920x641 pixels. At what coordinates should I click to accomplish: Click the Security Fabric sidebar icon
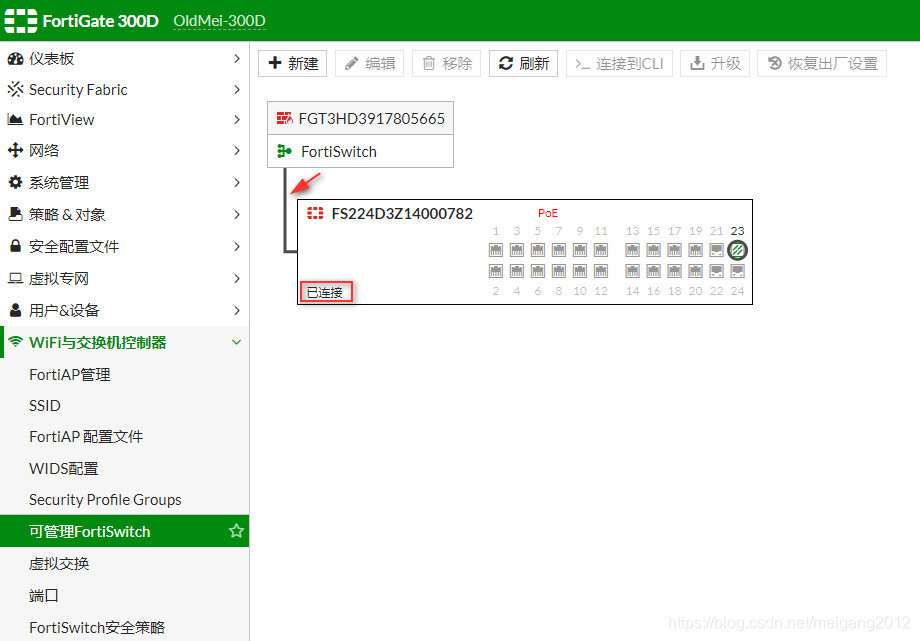point(15,89)
